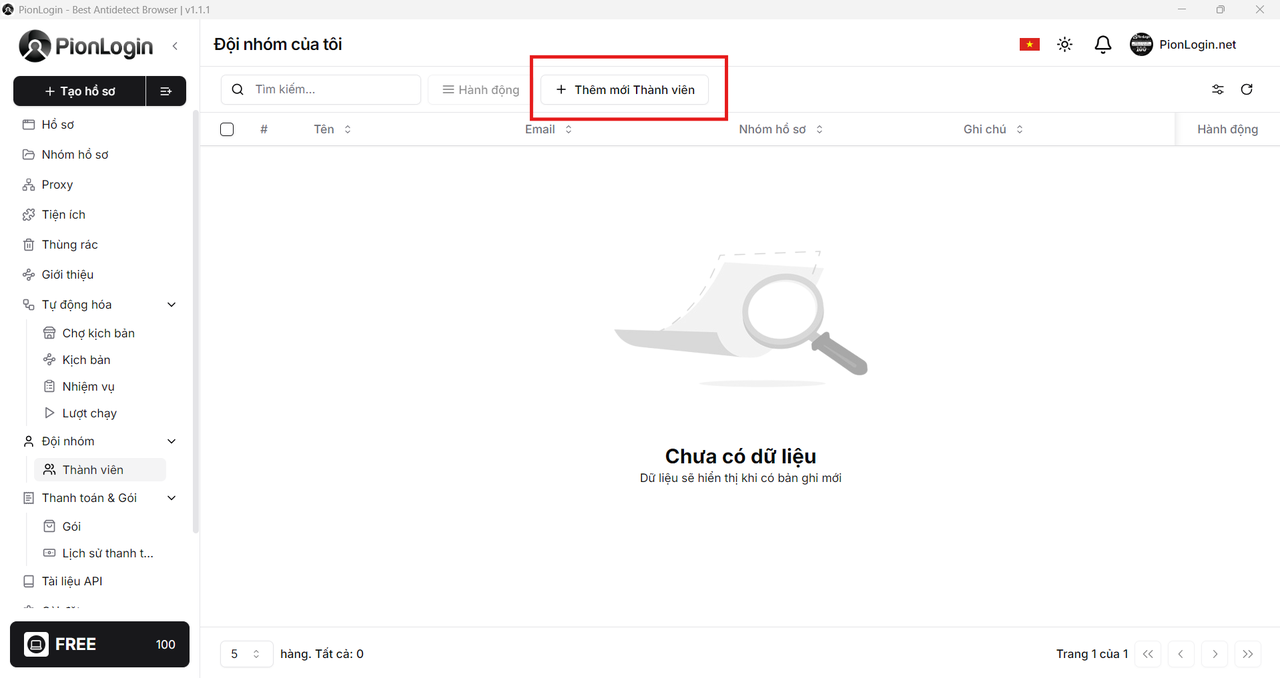Click the PionLogin.net account avatar
Image resolution: width=1280 pixels, height=678 pixels.
[x=1141, y=45]
